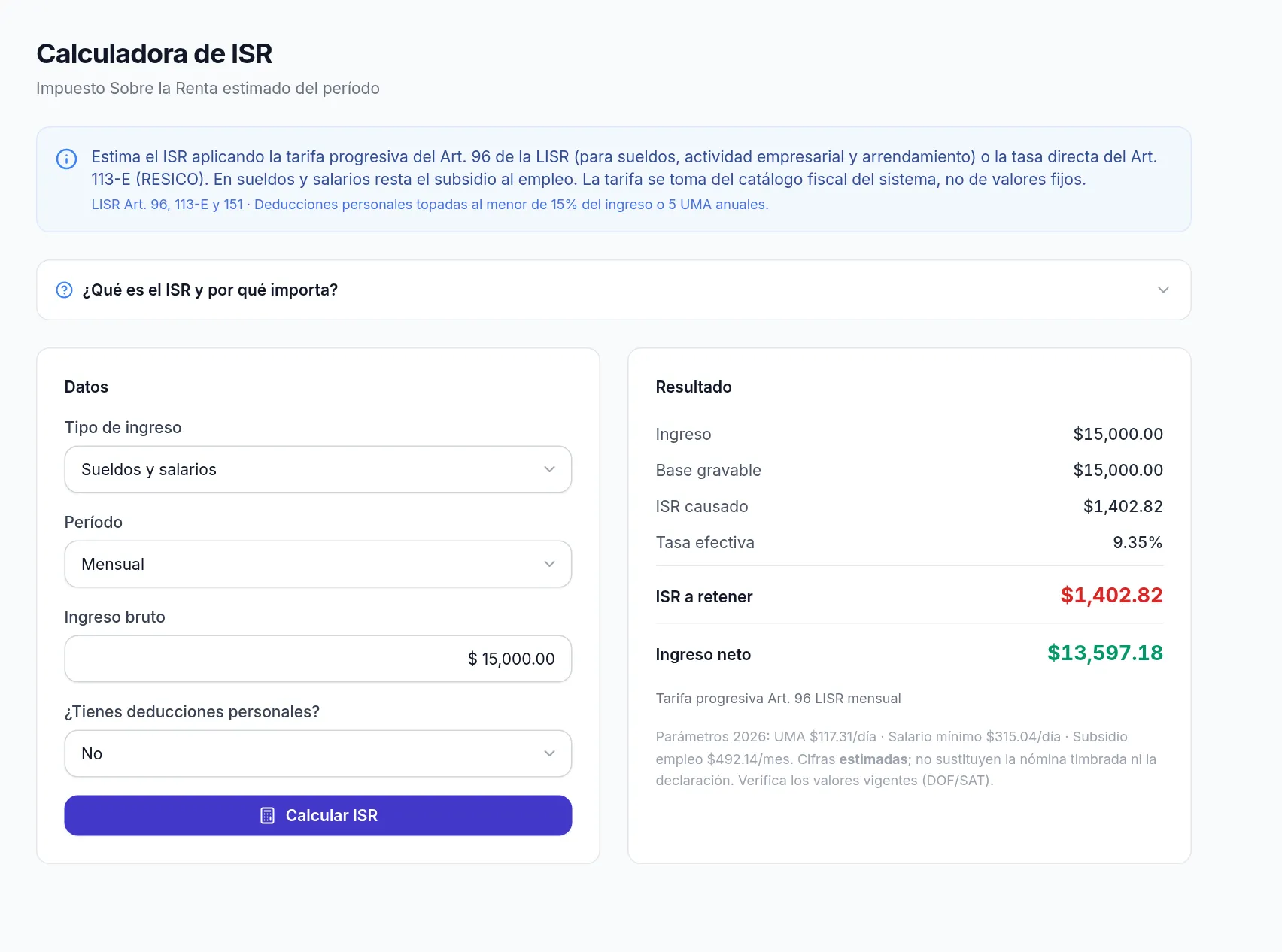1282x952 pixels.
Task: Click the Ingreso neto amount $13,597.18
Action: click(x=1104, y=653)
